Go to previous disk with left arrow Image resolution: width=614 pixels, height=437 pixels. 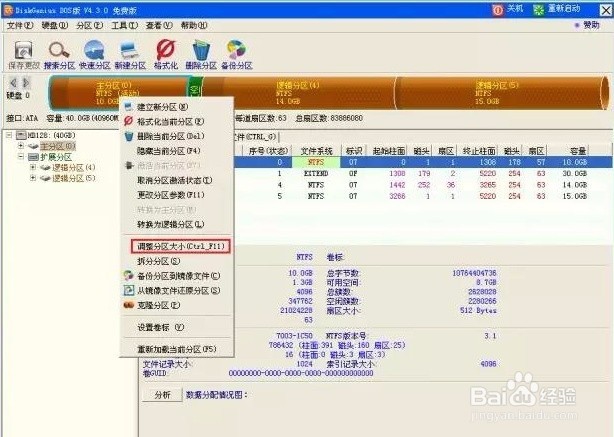click(x=14, y=83)
